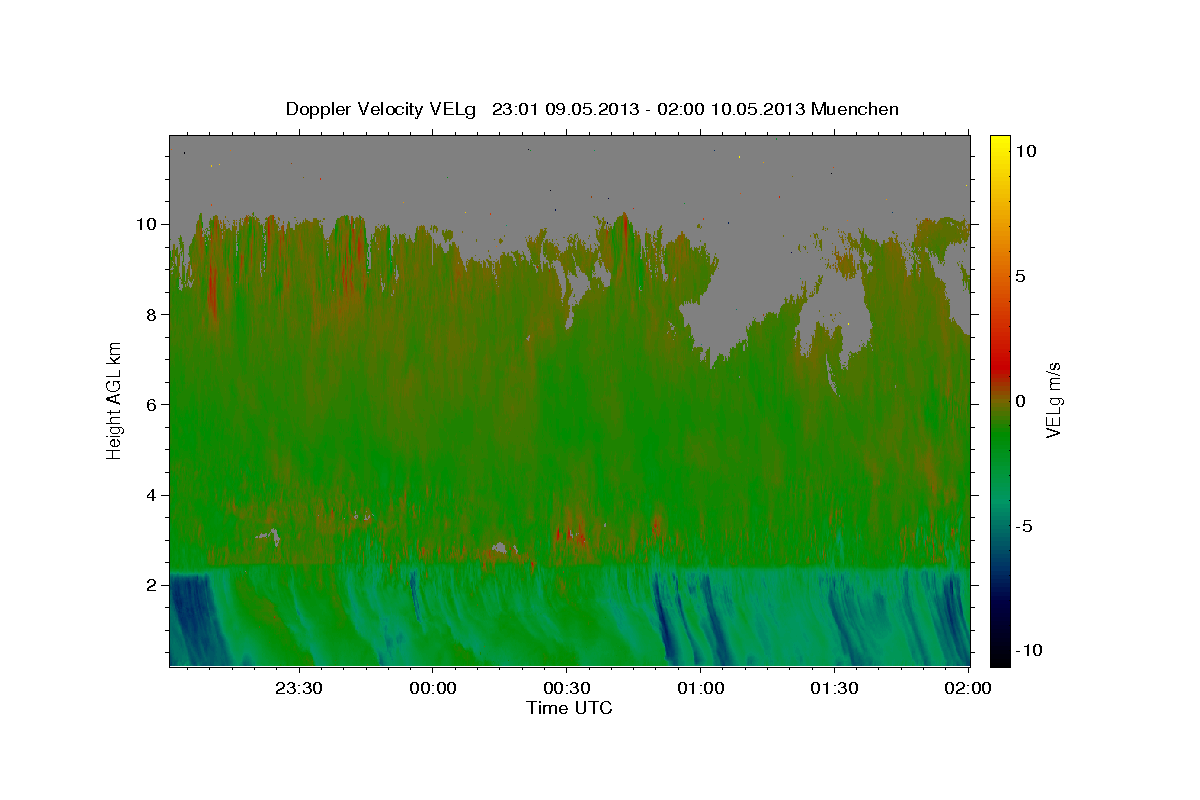The width and height of the screenshot is (1200, 800).
Task: Click the 'Time UTC' axis label
Action: (x=569, y=708)
